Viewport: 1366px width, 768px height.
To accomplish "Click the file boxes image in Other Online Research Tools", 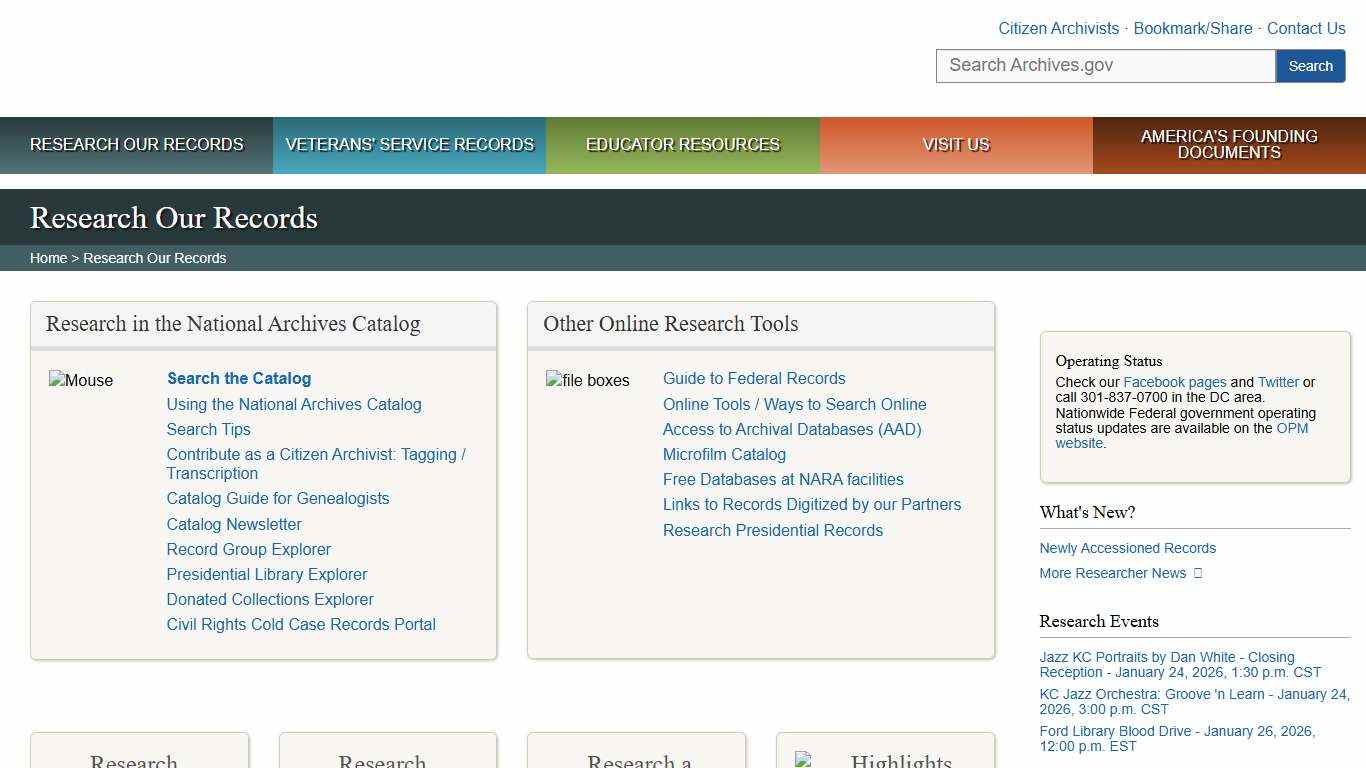I will tap(588, 380).
